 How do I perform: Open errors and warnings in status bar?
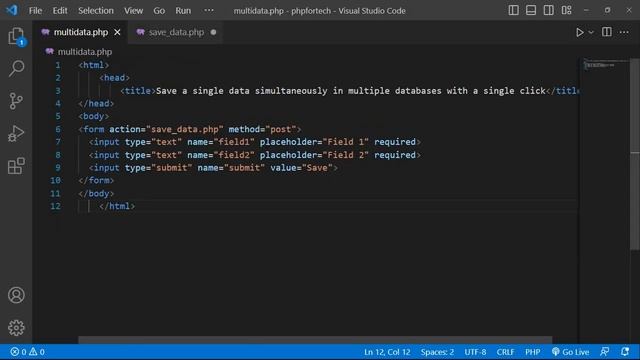(x=27, y=352)
